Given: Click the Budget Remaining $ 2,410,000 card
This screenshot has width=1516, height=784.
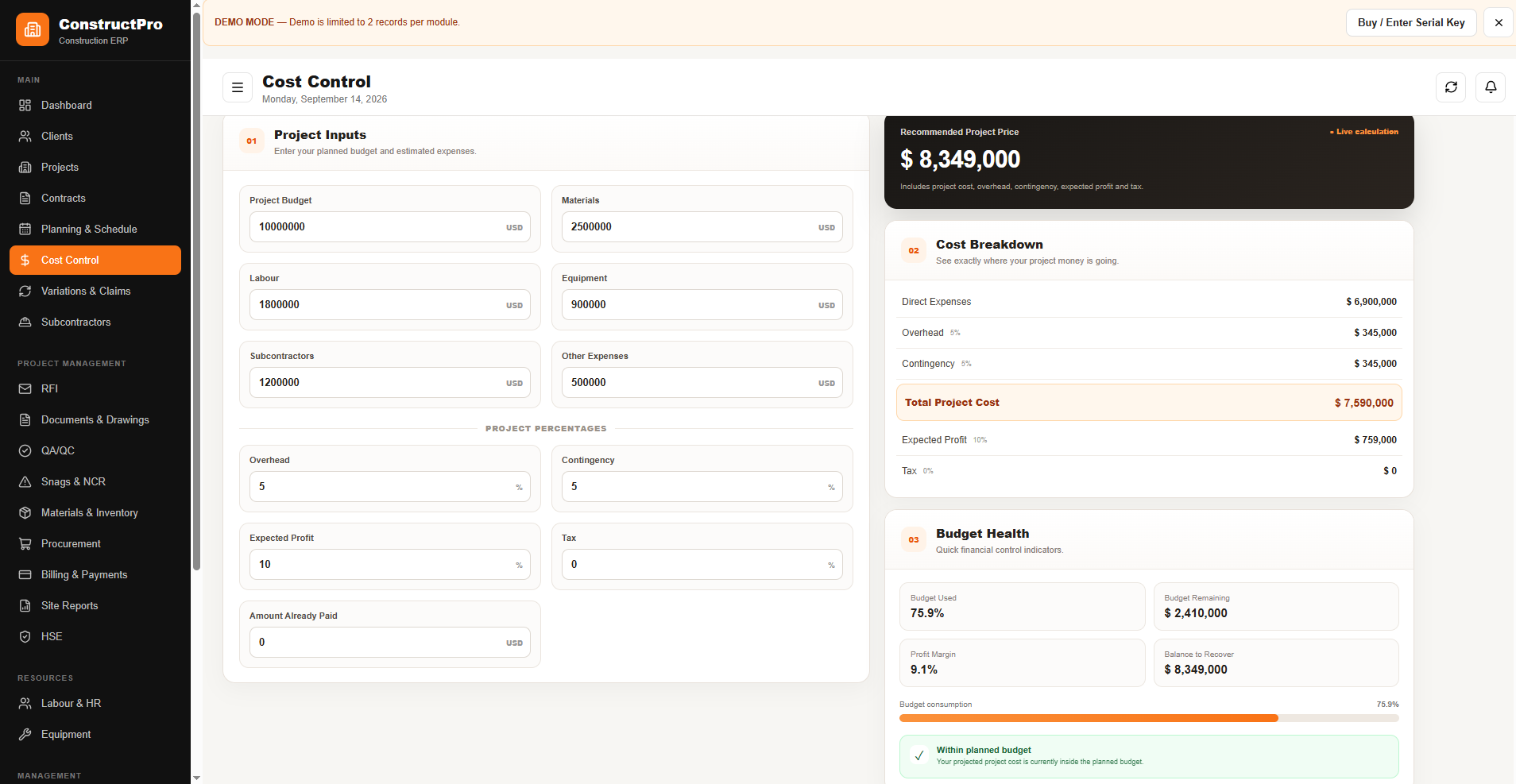Looking at the screenshot, I should [1276, 607].
